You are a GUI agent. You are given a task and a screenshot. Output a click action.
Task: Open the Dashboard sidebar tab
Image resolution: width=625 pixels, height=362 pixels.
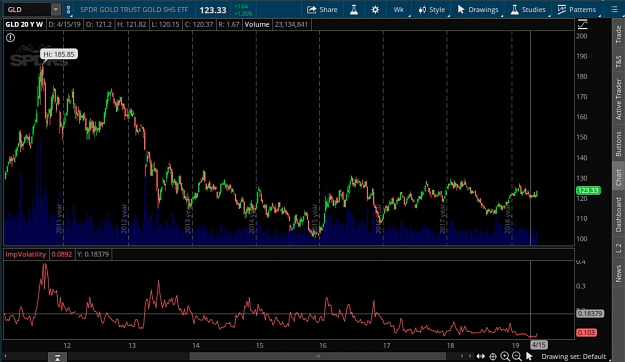(618, 214)
